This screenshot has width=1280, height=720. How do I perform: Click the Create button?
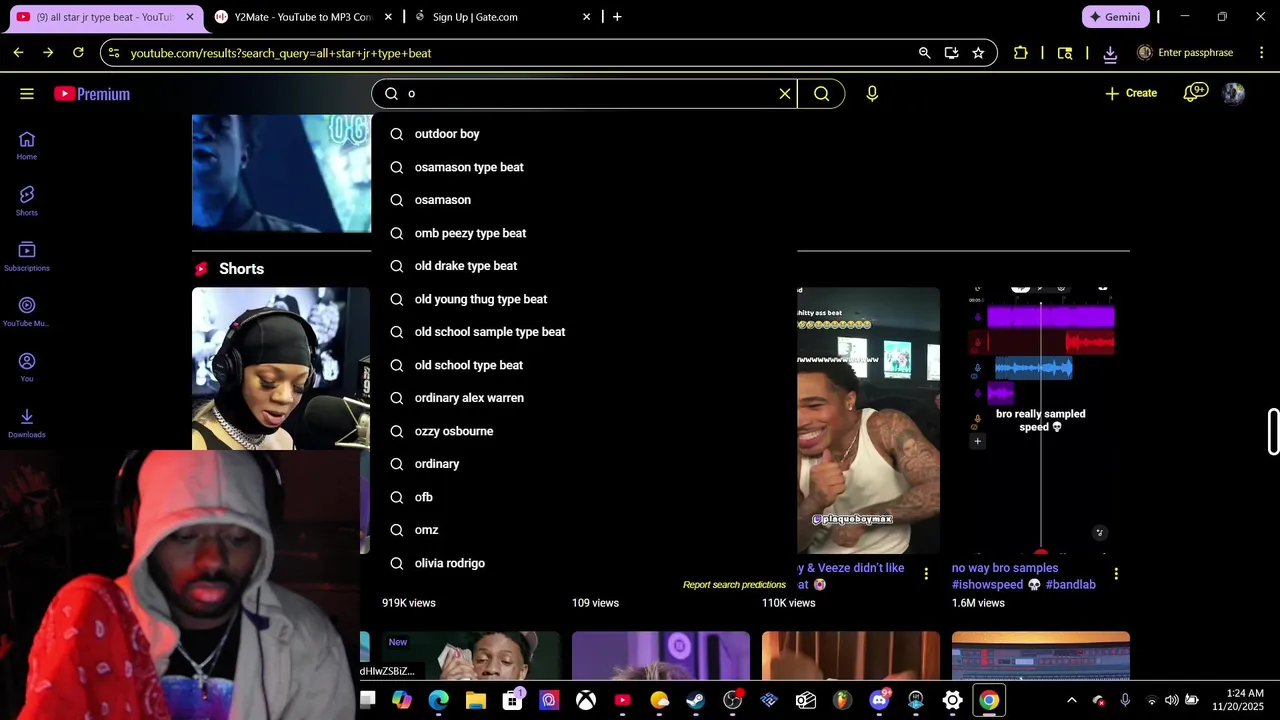[1131, 93]
